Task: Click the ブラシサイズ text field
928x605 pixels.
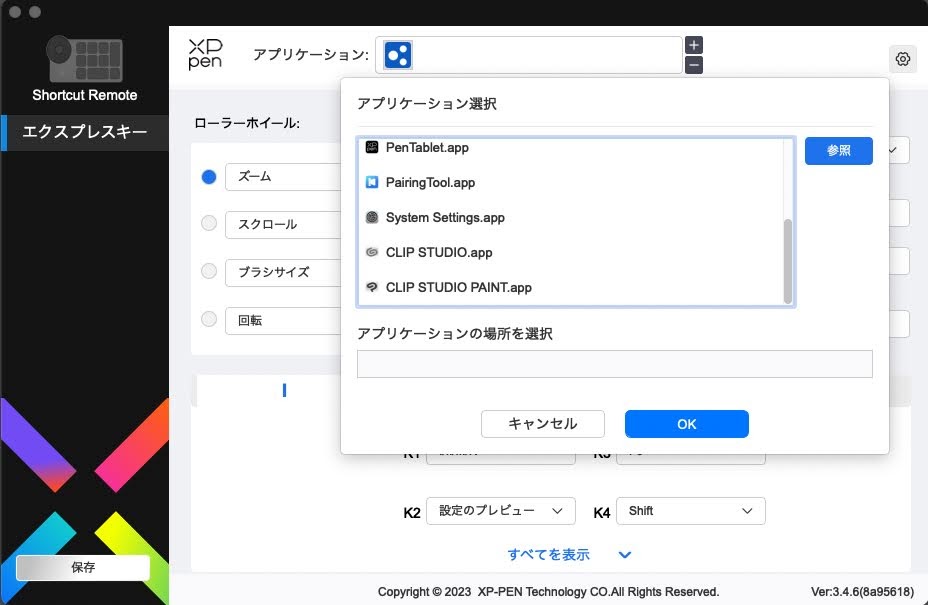Action: point(283,272)
